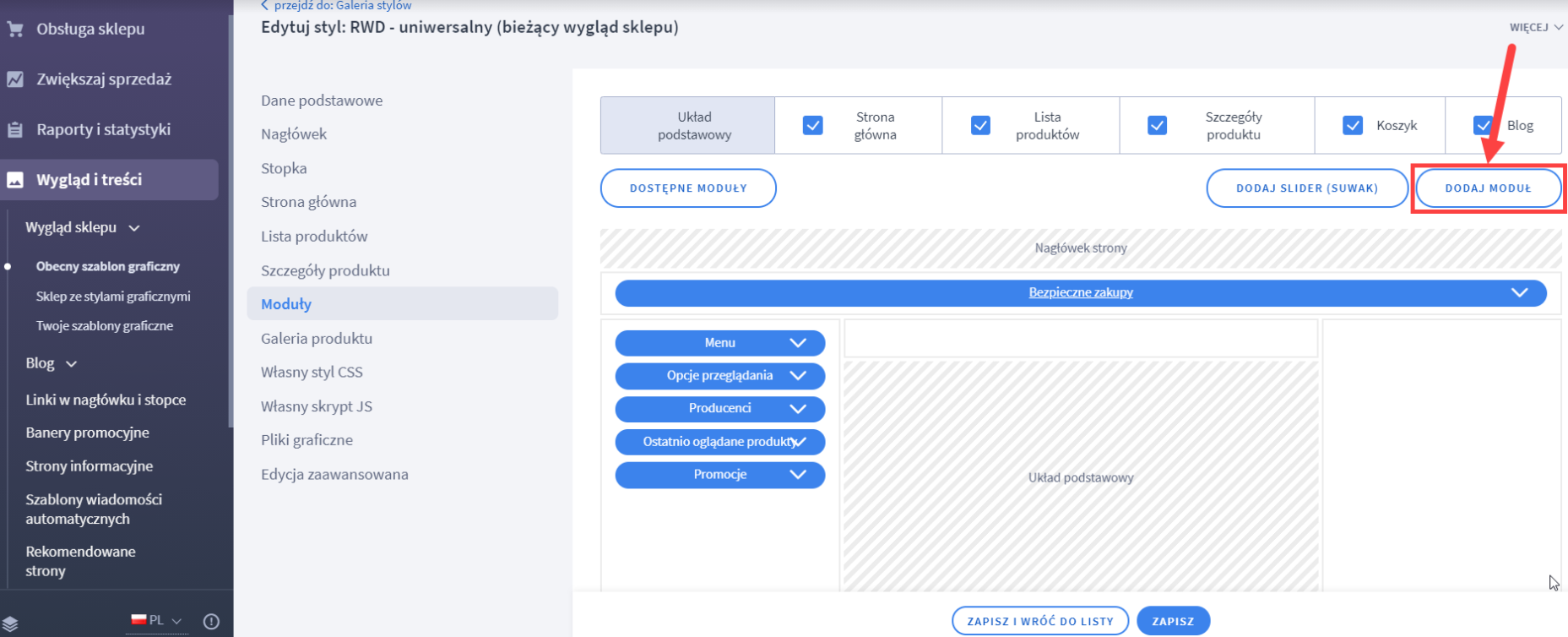The image size is (1568, 637).
Task: Click the layers icon in the sidebar bottom
Action: 10,623
